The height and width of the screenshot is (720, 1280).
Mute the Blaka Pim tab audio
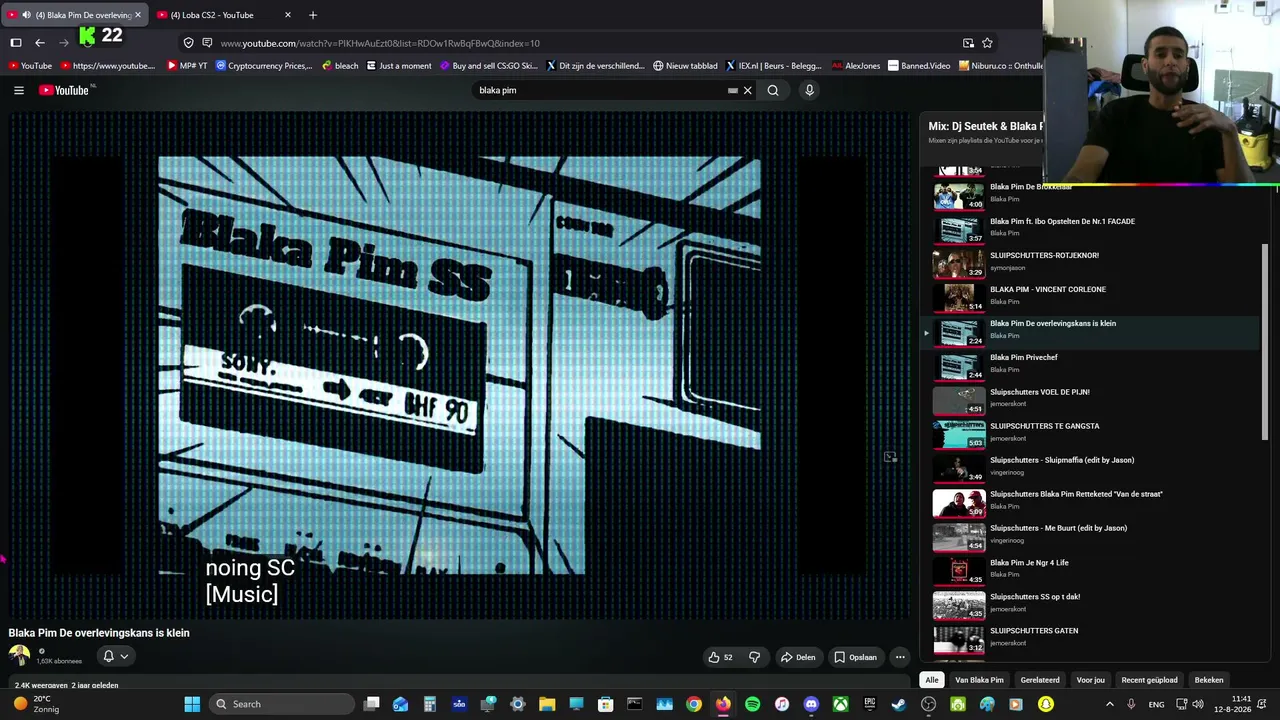(x=27, y=15)
